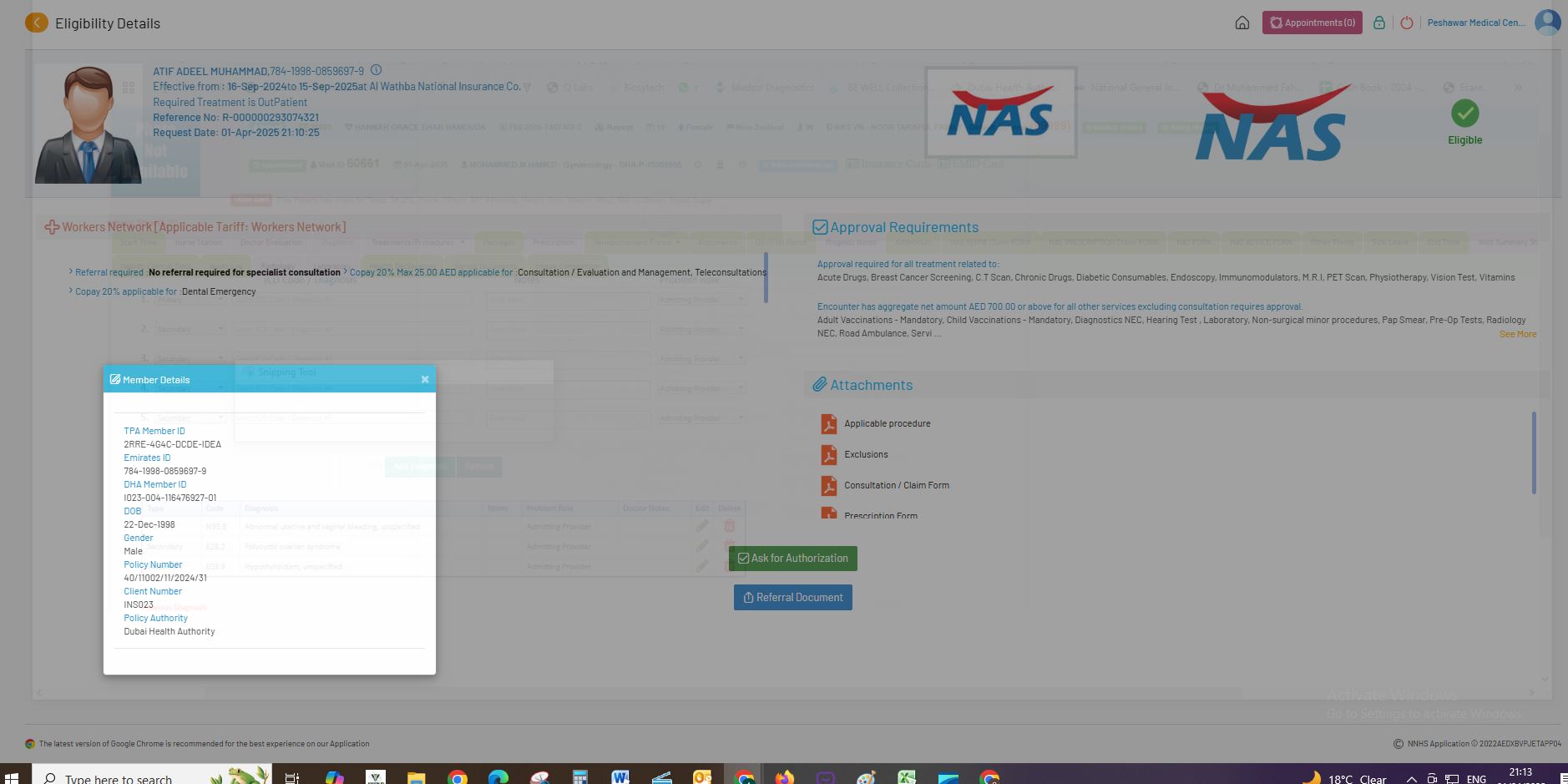The width and height of the screenshot is (1568, 784).
Task: Click the Referral Document button
Action: click(x=793, y=597)
